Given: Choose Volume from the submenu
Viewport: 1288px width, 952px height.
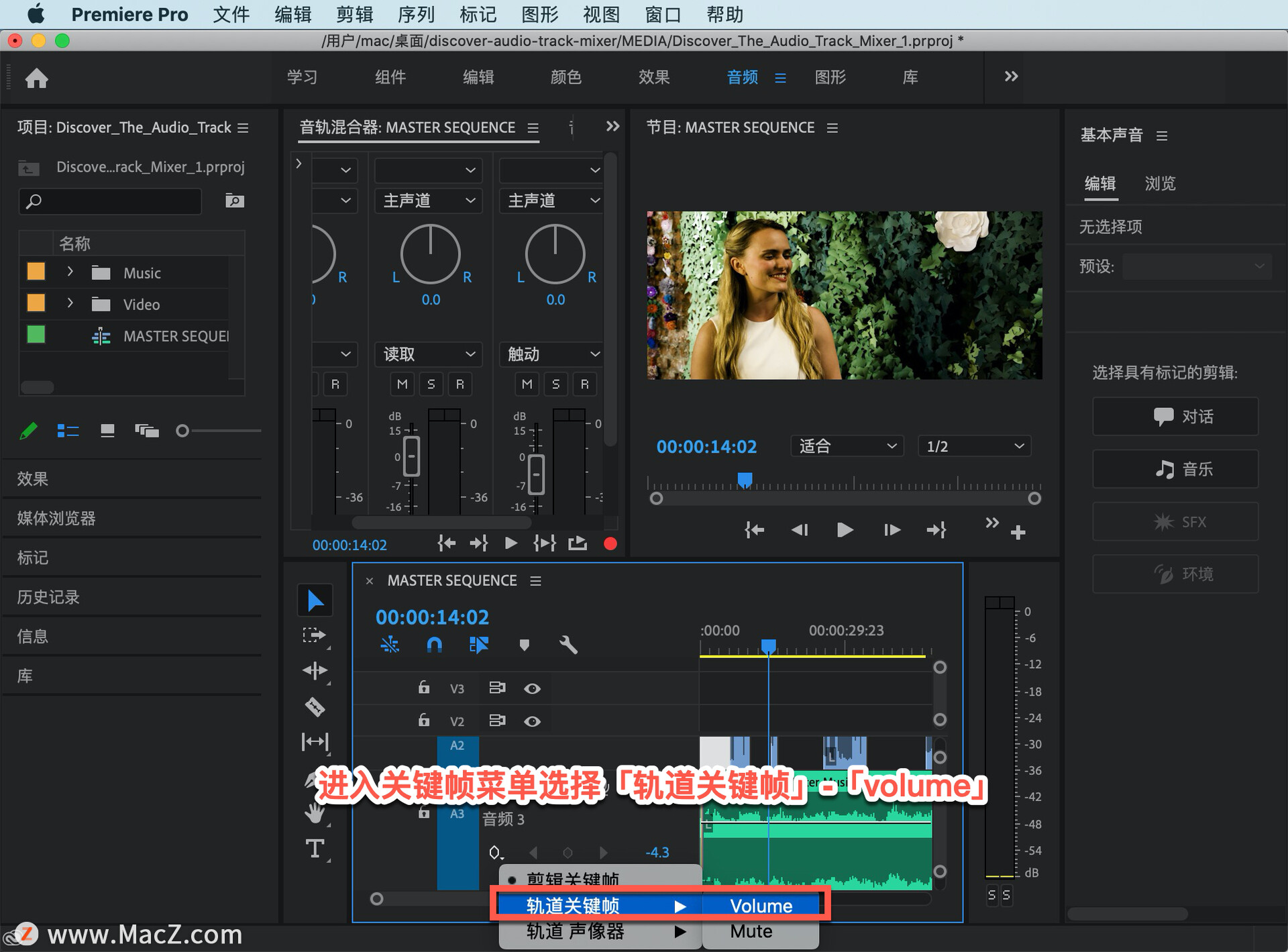Looking at the screenshot, I should pyautogui.click(x=761, y=906).
